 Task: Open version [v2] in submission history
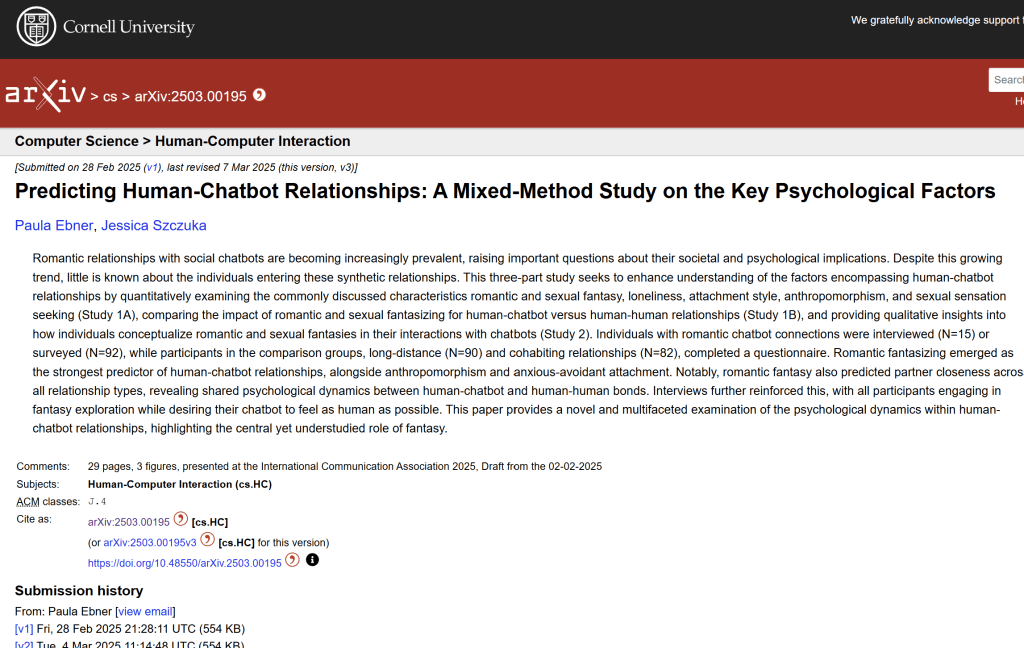23,645
